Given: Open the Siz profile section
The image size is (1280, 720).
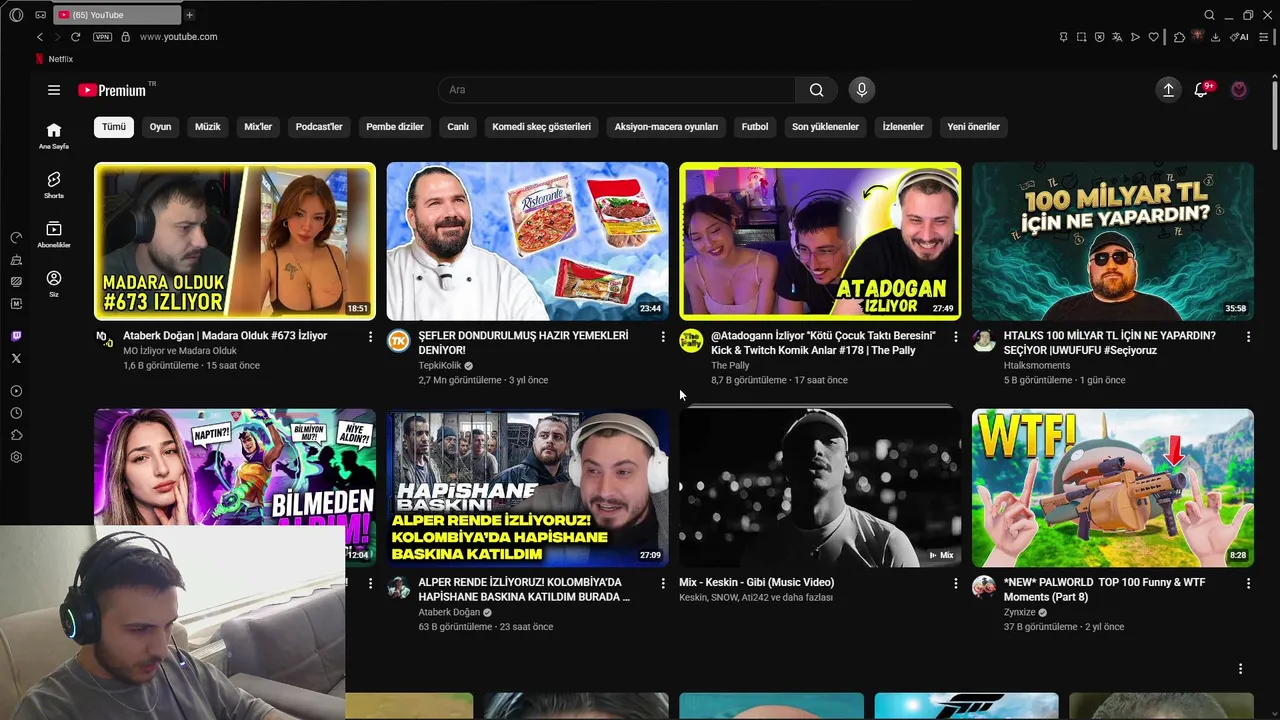Looking at the screenshot, I should [x=54, y=284].
